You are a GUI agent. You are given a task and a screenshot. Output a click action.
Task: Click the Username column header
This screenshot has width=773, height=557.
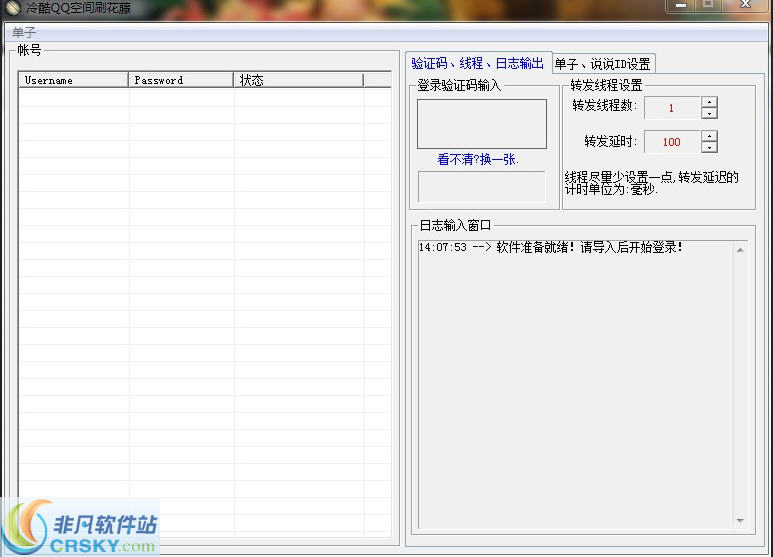pyautogui.click(x=73, y=80)
